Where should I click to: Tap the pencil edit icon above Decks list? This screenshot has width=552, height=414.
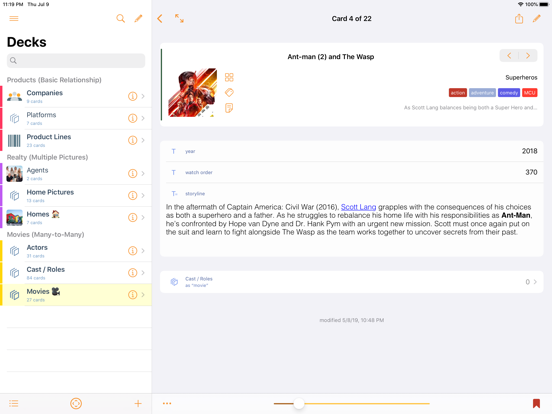138,18
